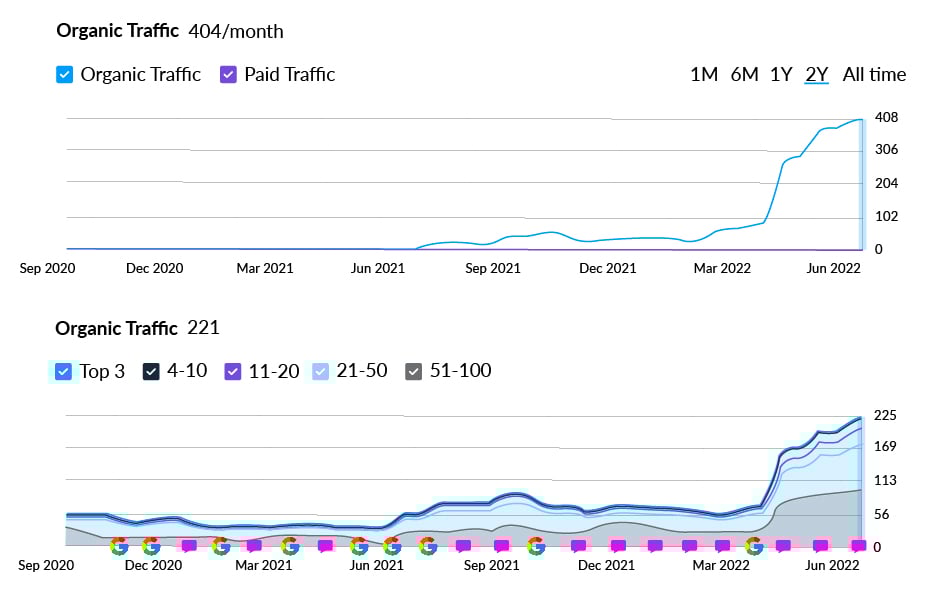Toggle the Paid Traffic checkbox
Viewport: 942px width, 612px height.
228,74
